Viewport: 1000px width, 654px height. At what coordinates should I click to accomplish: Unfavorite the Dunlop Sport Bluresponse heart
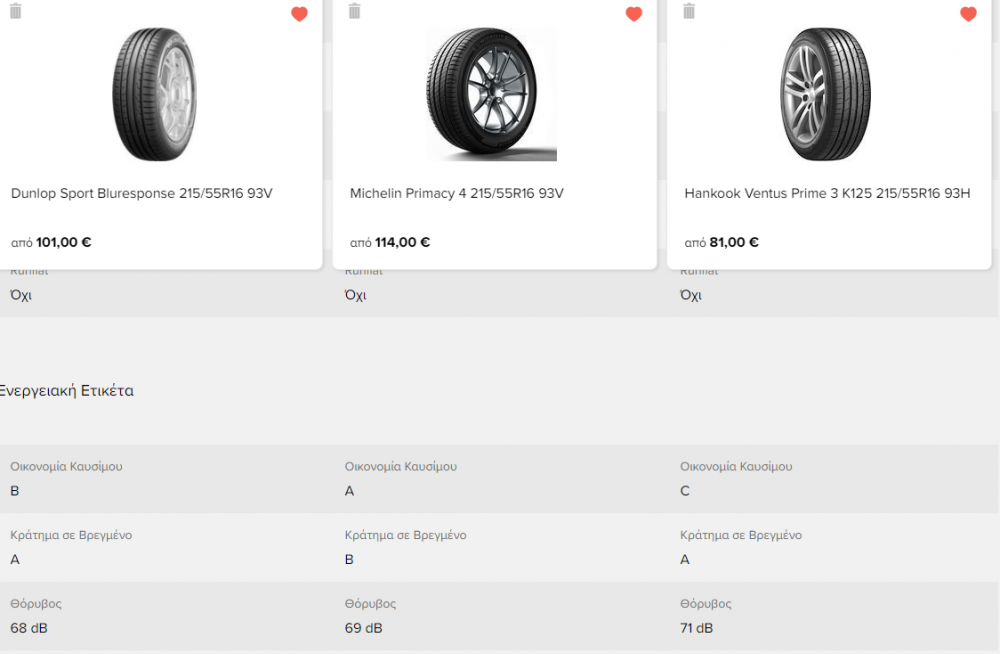(x=299, y=13)
